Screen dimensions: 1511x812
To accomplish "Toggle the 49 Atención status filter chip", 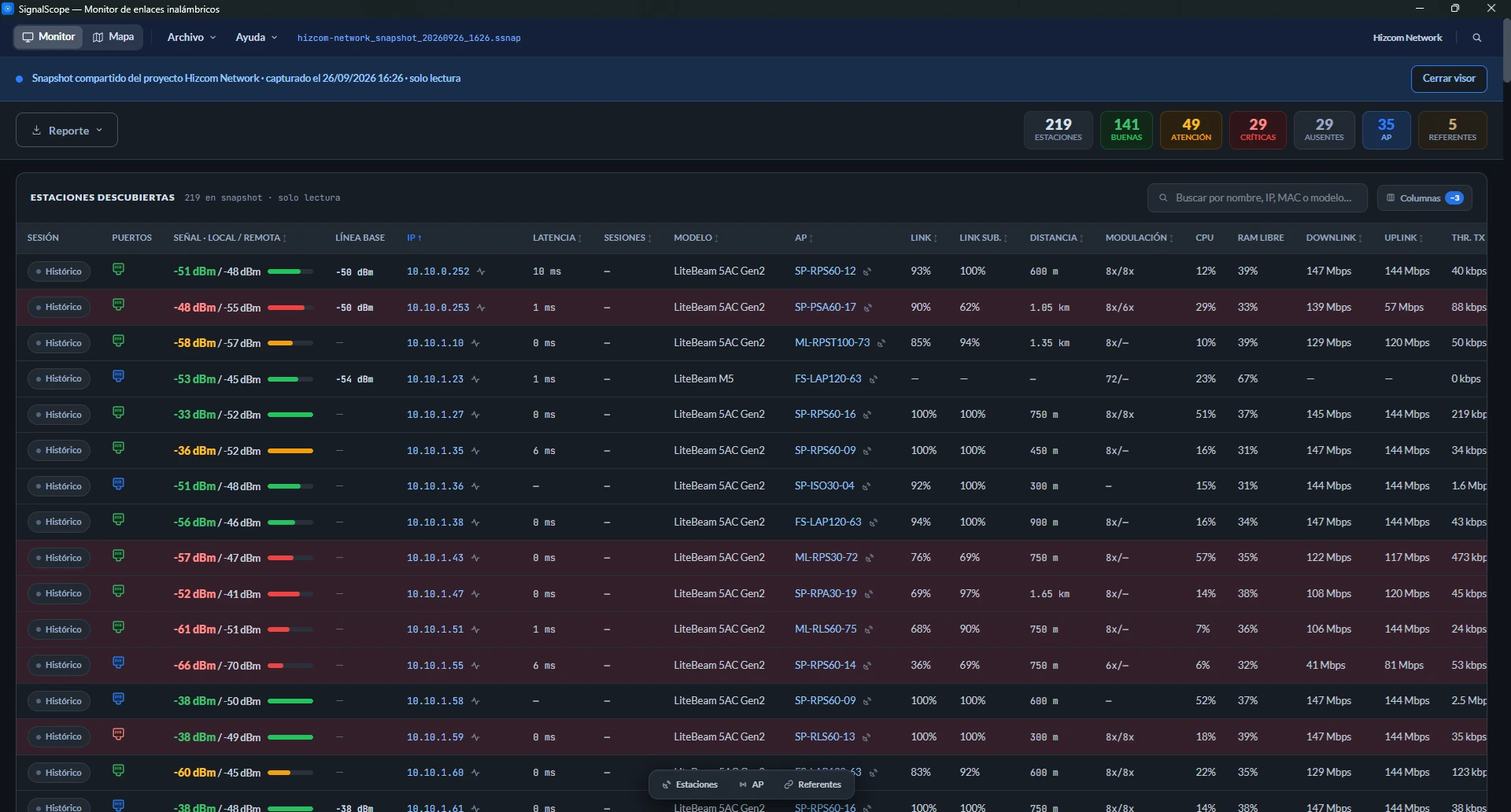I will coord(1191,130).
